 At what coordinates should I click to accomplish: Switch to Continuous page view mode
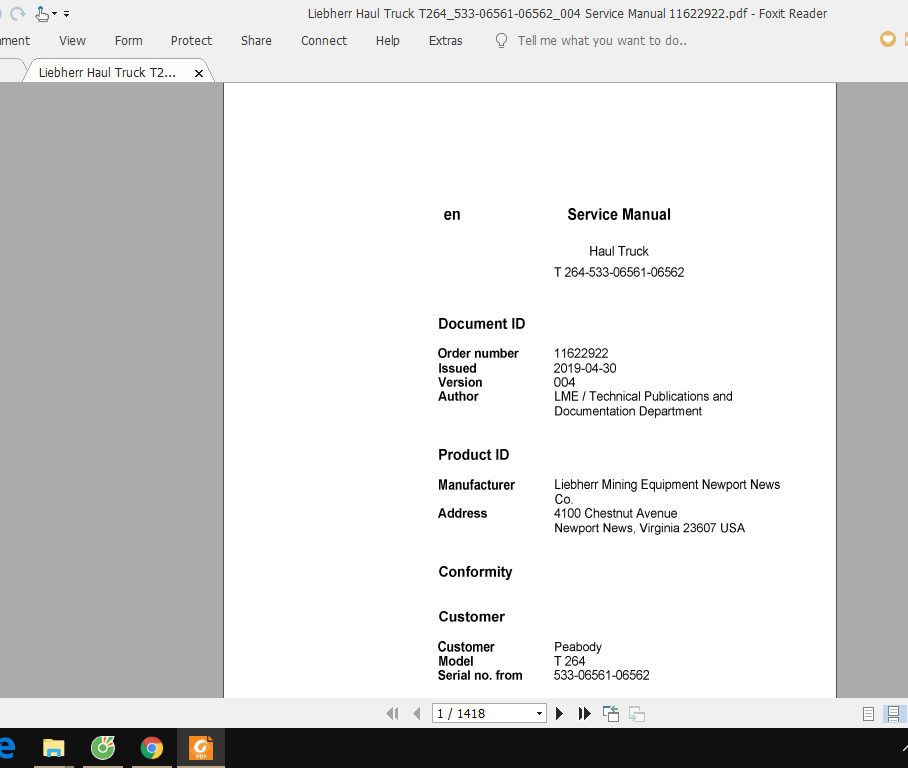pos(894,714)
